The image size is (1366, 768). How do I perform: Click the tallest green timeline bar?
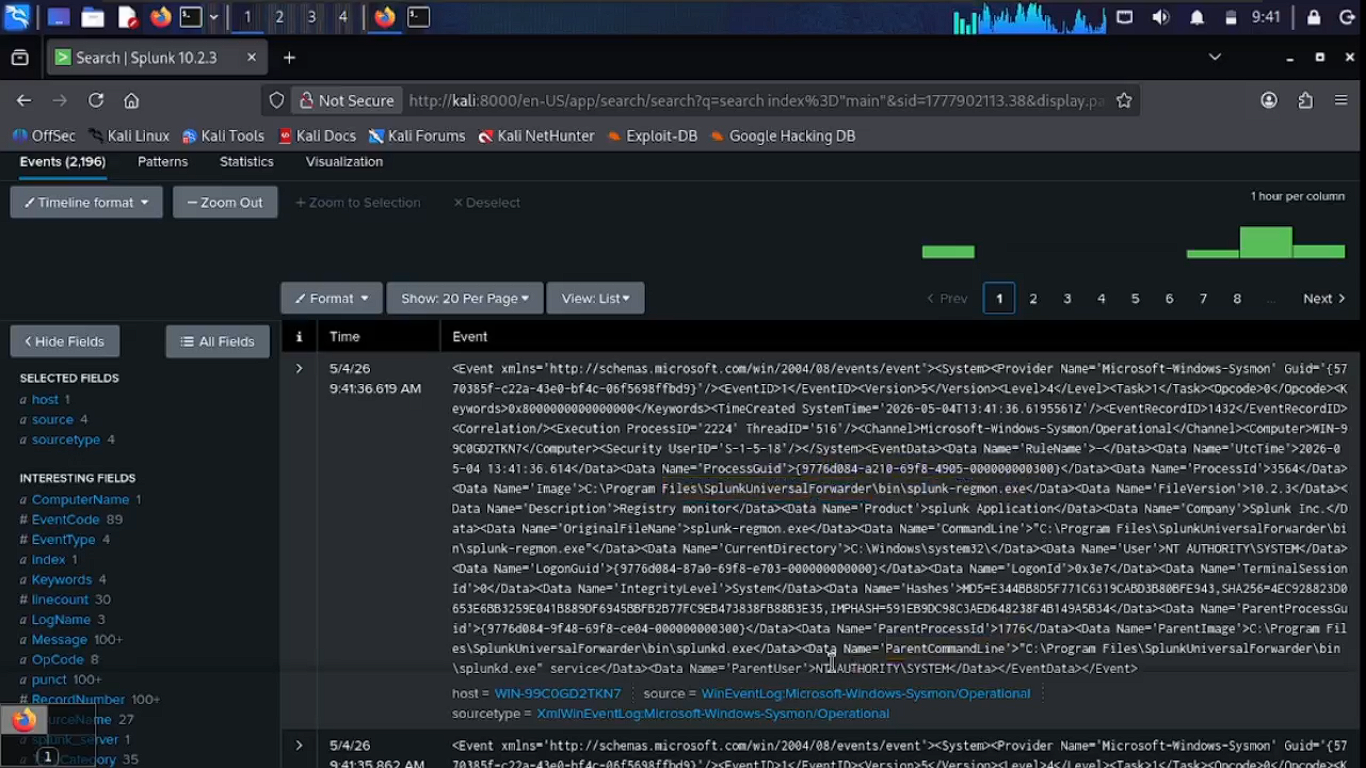(x=1266, y=243)
